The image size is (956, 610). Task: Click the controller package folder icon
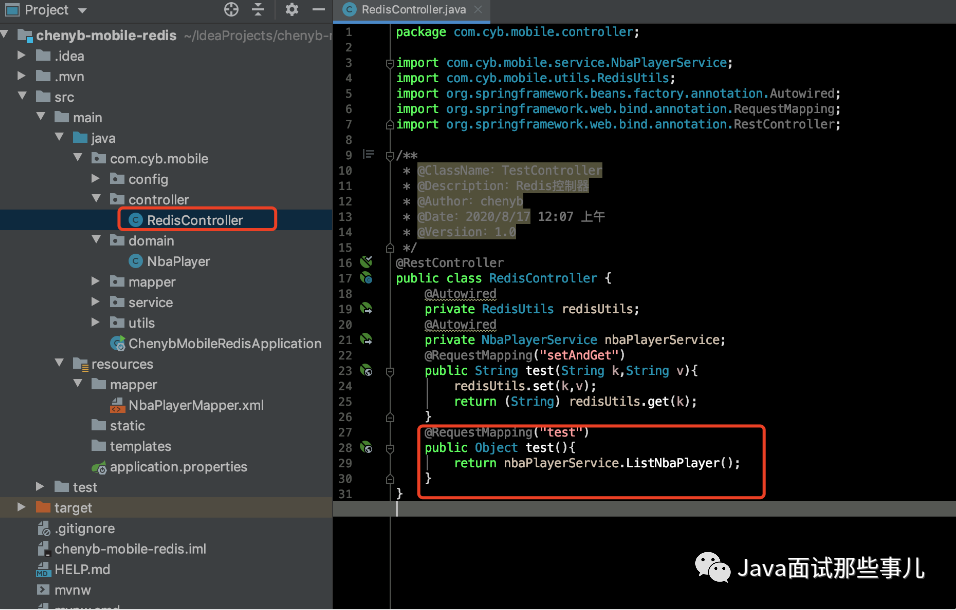117,199
